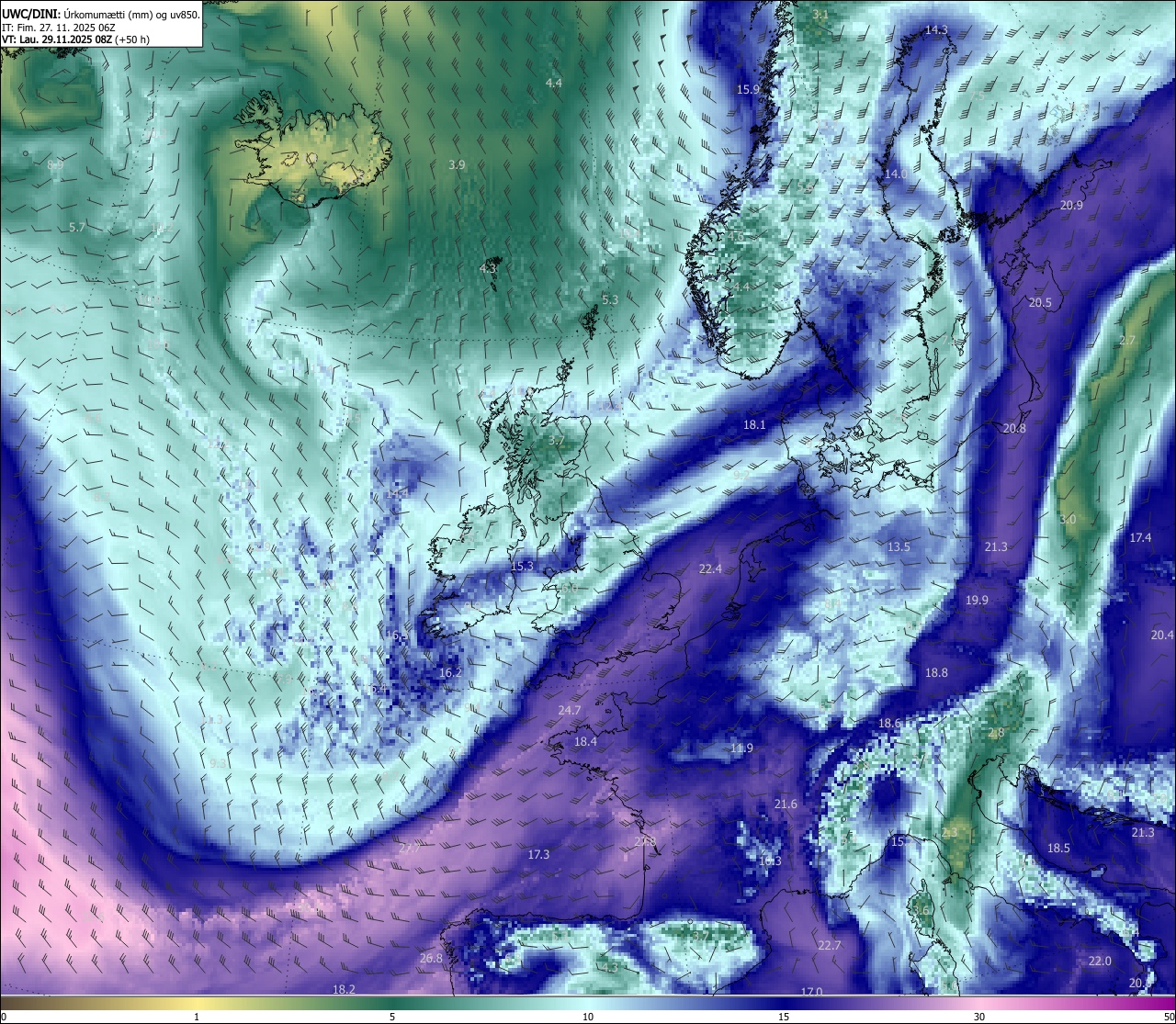1176x1024 pixels.
Task: Click the 22.0 value on the map
Action: 1100,961
